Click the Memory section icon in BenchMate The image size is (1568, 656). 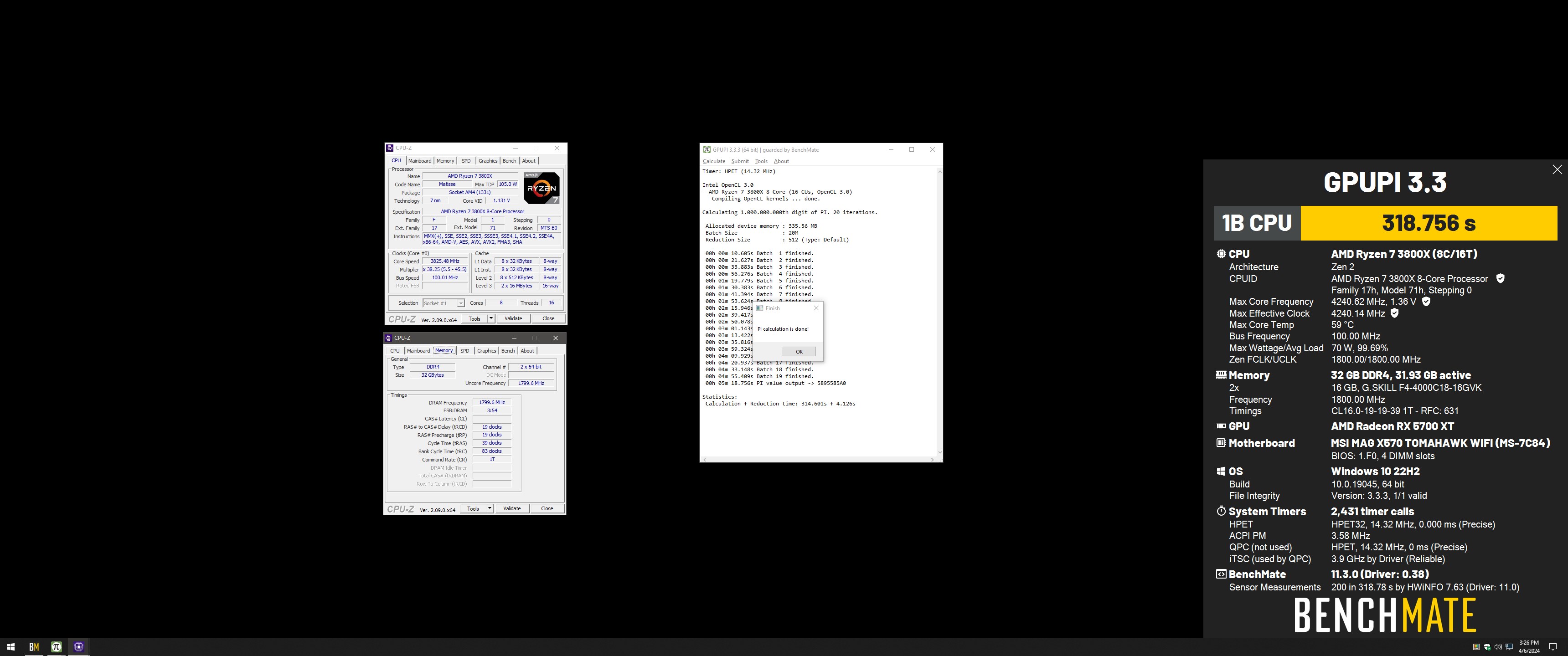1221,375
